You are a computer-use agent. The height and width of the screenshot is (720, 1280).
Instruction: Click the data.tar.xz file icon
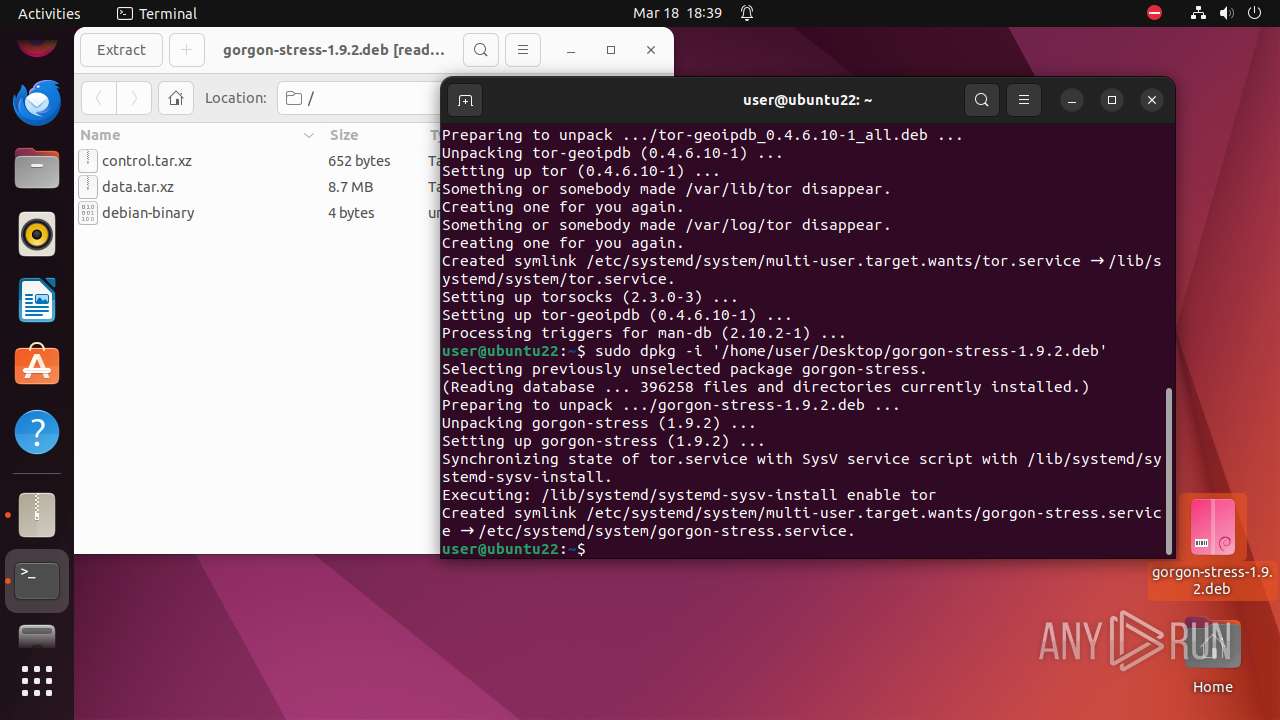click(x=88, y=187)
